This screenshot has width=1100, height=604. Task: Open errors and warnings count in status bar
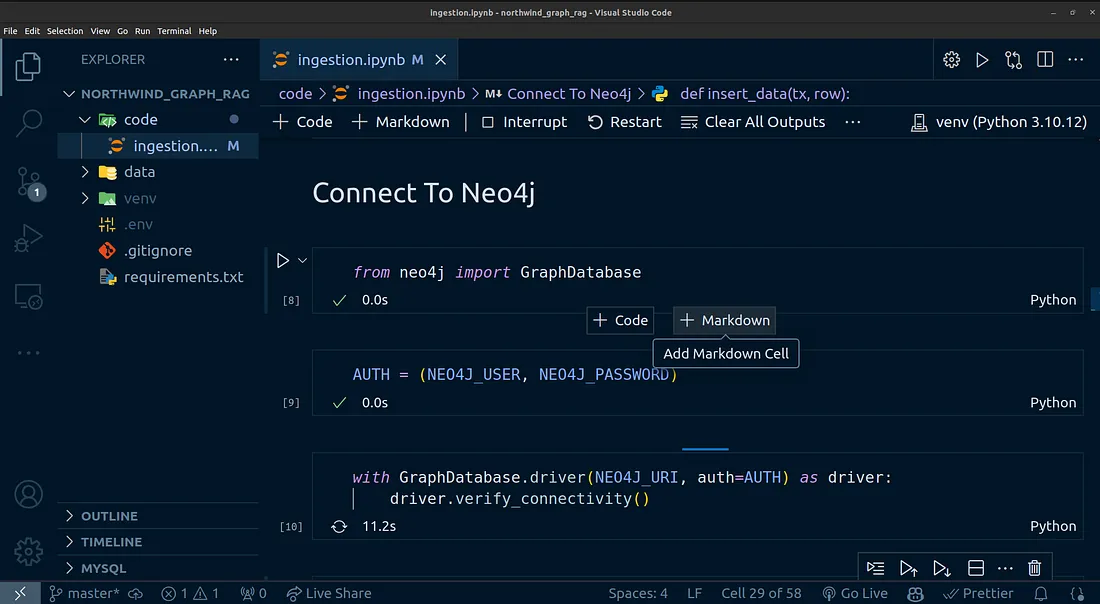coord(190,593)
